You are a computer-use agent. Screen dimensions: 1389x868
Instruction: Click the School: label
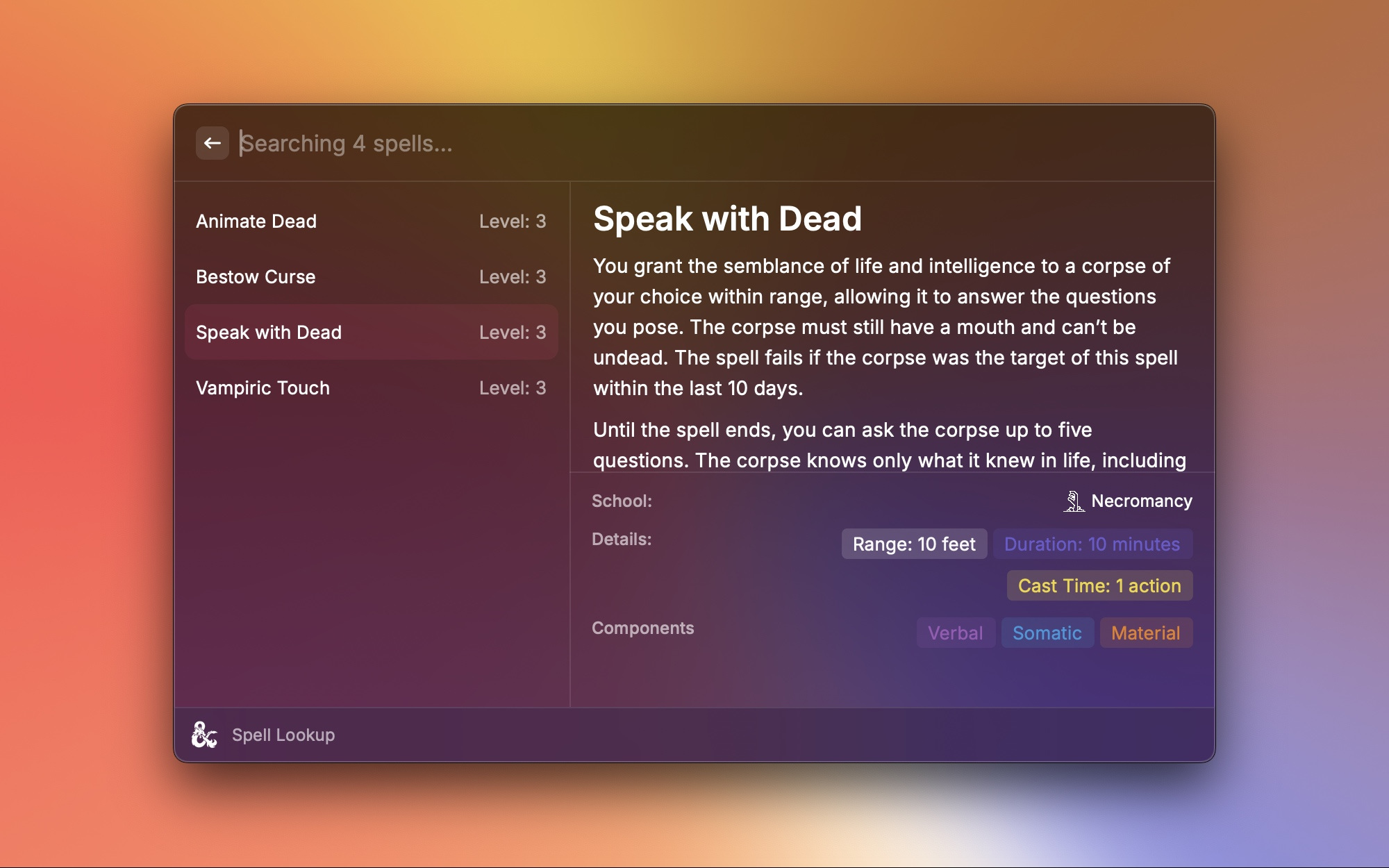[622, 501]
